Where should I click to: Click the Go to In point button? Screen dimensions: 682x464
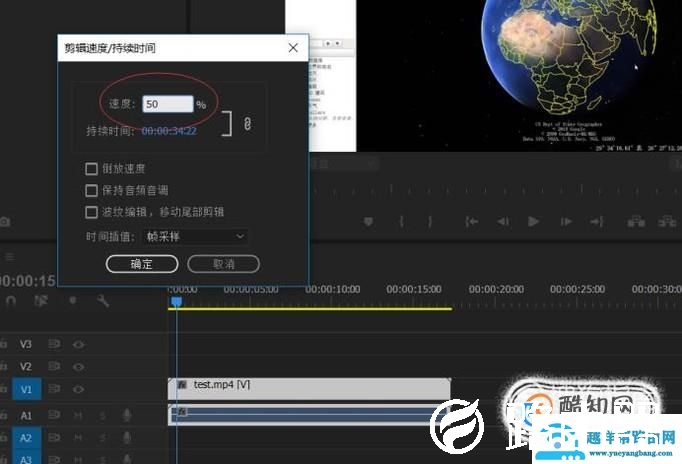coord(471,222)
